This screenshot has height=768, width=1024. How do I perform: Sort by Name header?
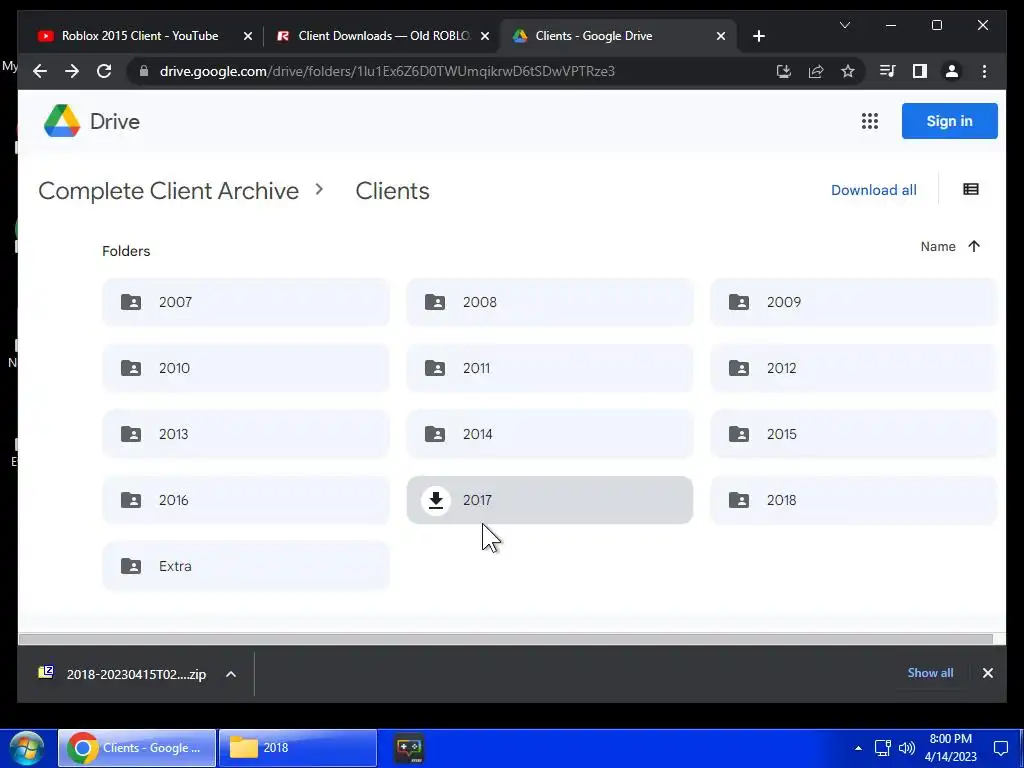coord(938,246)
